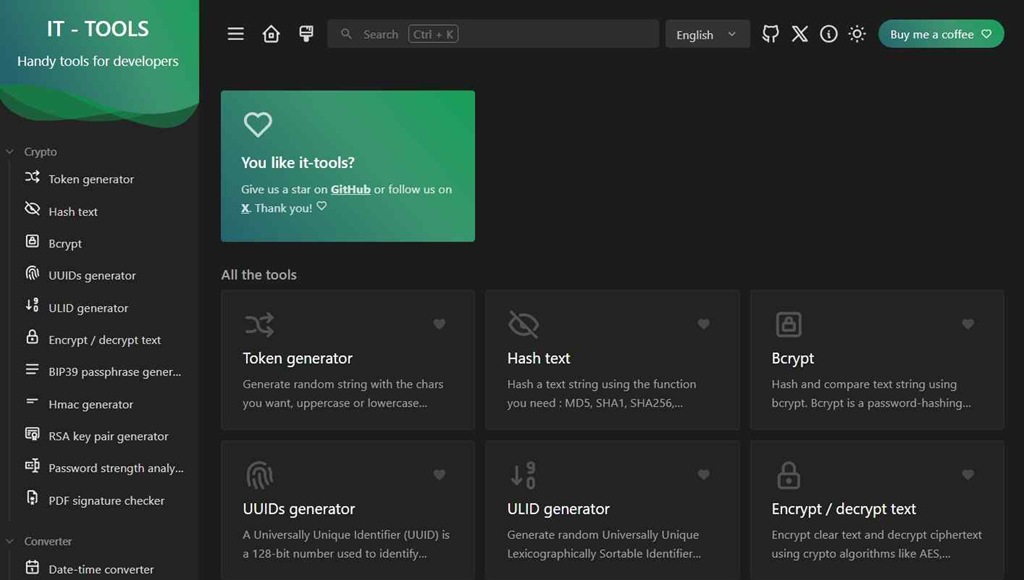Click the Encrypt / decrypt card padlock icon
The width and height of the screenshot is (1024, 580).
tap(788, 475)
